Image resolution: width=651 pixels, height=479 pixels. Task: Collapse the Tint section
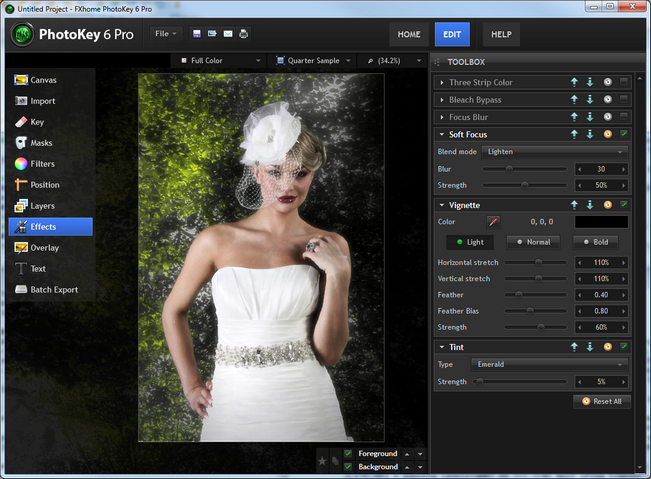[x=442, y=347]
